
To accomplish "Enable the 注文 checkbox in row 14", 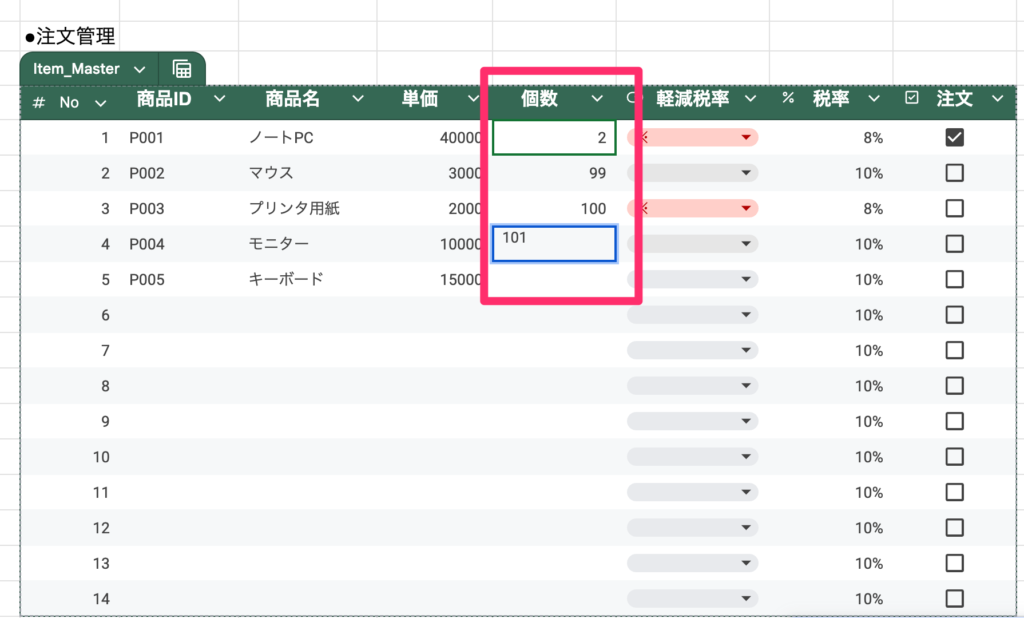I will coord(954,598).
